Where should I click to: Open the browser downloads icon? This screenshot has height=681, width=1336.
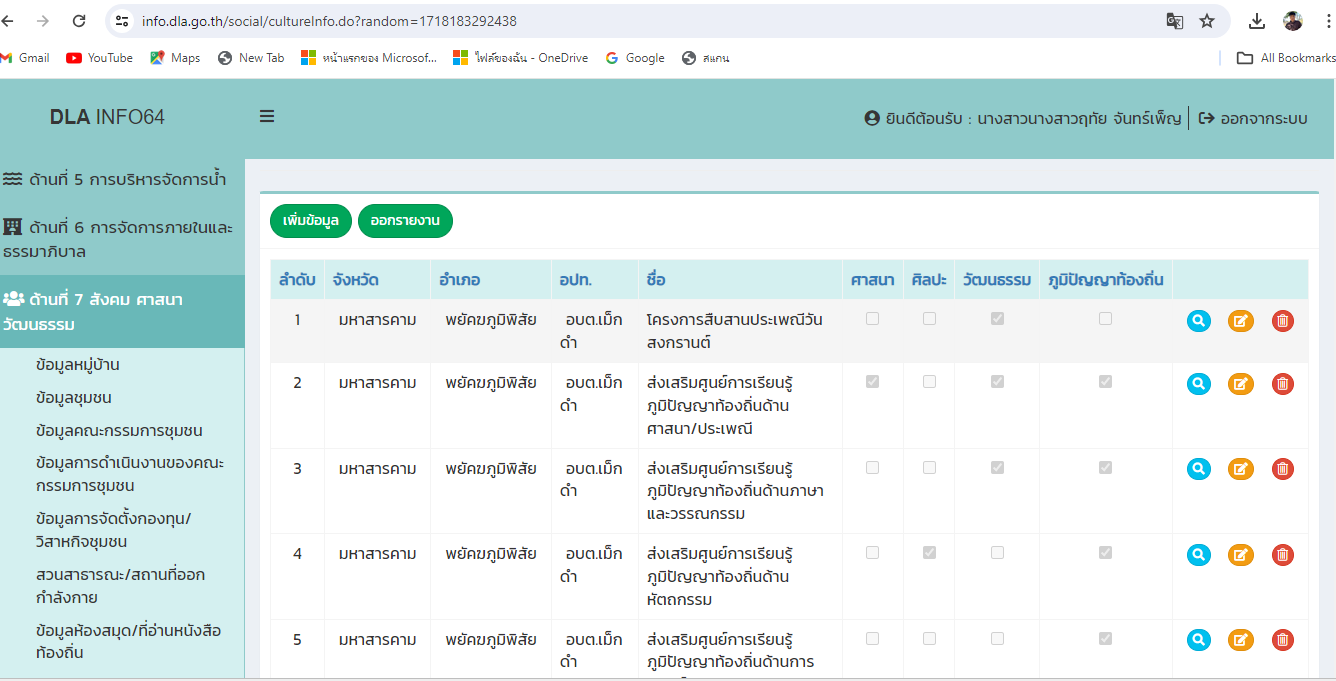1257,21
